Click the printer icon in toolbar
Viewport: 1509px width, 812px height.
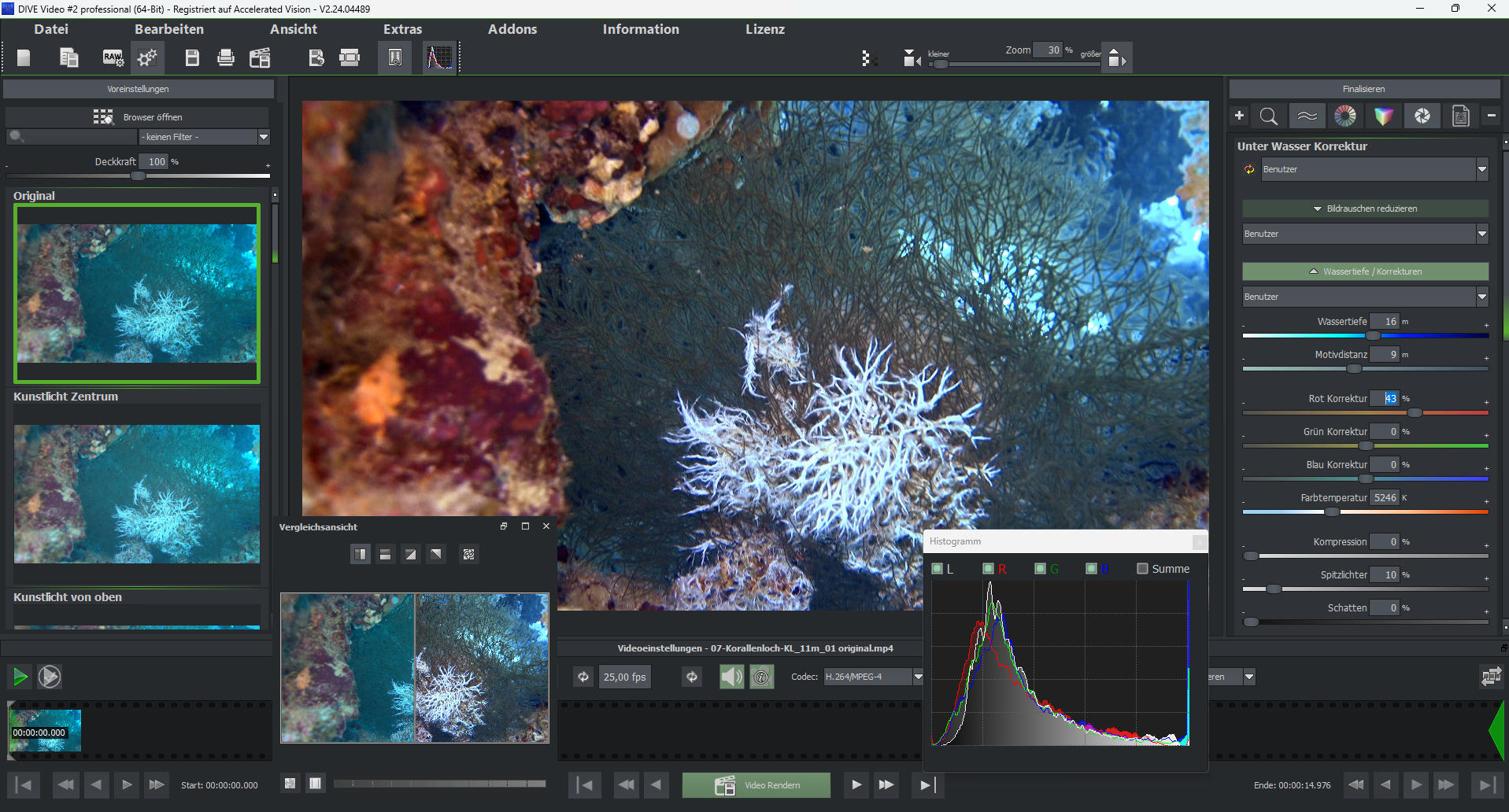pos(226,57)
